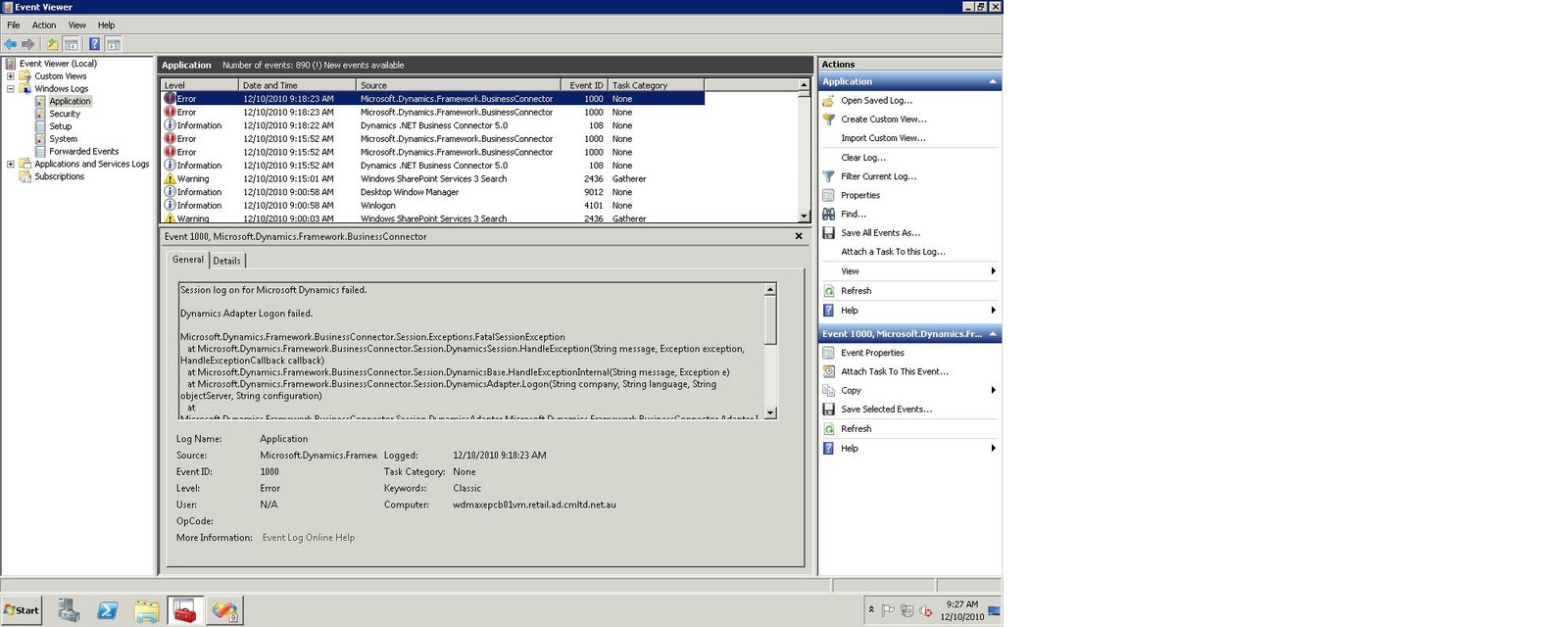1568x627 pixels.
Task: Select the Desktop Window Manager event row
Action: 432,192
